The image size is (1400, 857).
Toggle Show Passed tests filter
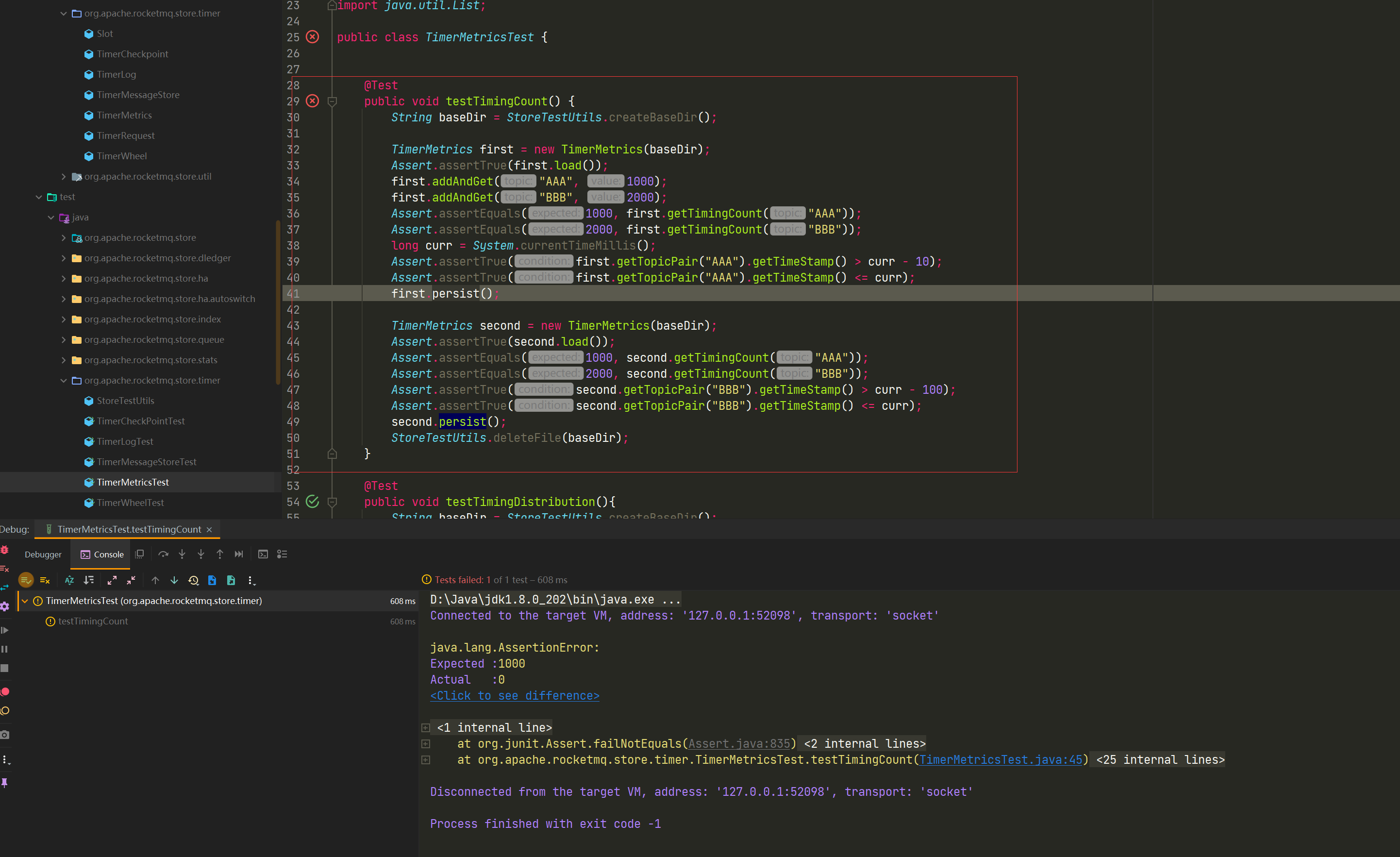pos(26,580)
